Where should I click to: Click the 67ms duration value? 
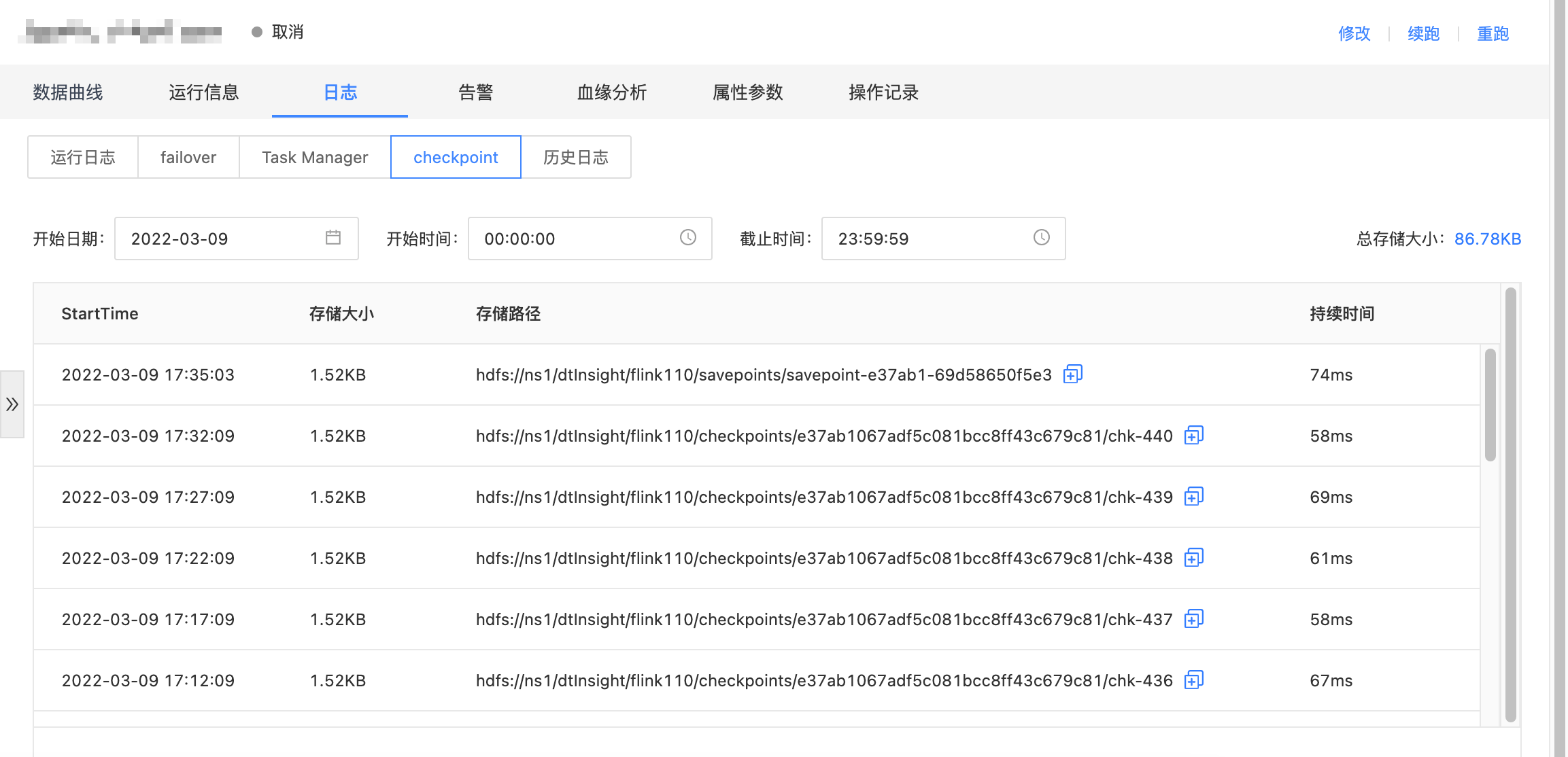[1331, 680]
